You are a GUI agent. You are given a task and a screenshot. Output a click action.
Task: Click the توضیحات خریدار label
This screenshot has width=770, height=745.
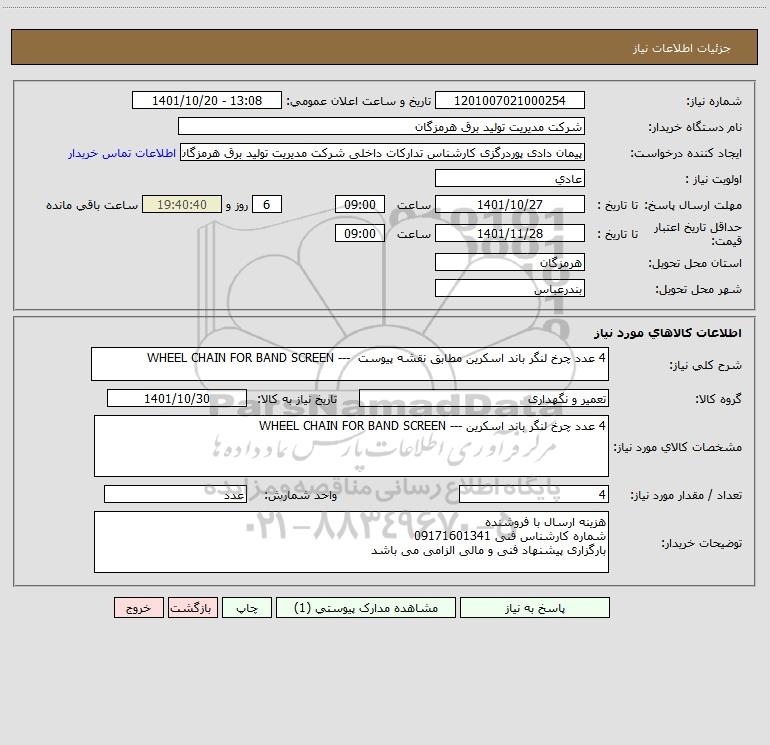pos(702,544)
